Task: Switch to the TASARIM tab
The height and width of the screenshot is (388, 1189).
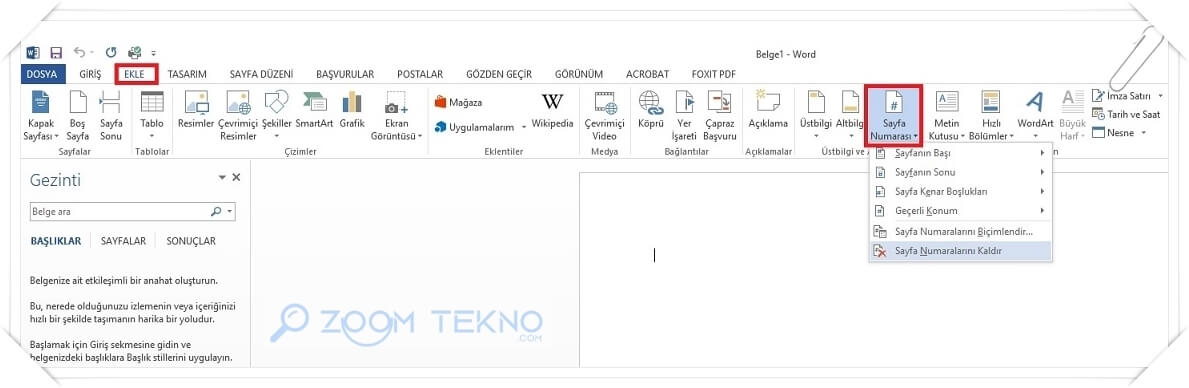Action: pyautogui.click(x=187, y=74)
